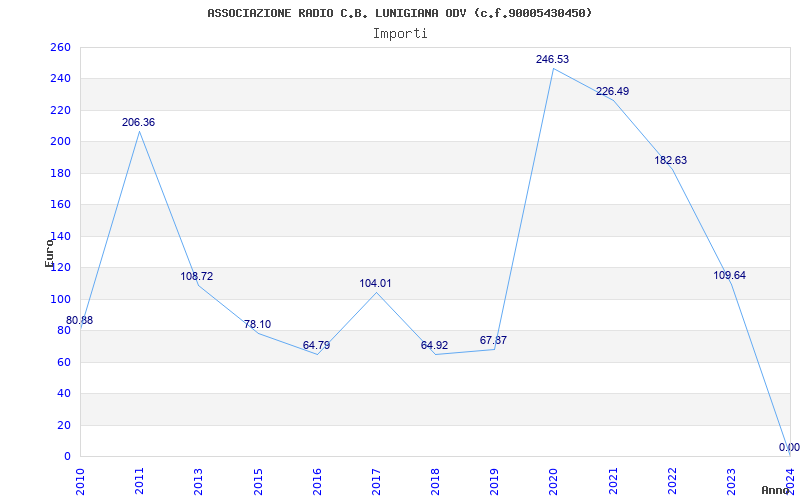The width and height of the screenshot is (800, 500).
Task: Select data label 226.49
Action: [613, 92]
